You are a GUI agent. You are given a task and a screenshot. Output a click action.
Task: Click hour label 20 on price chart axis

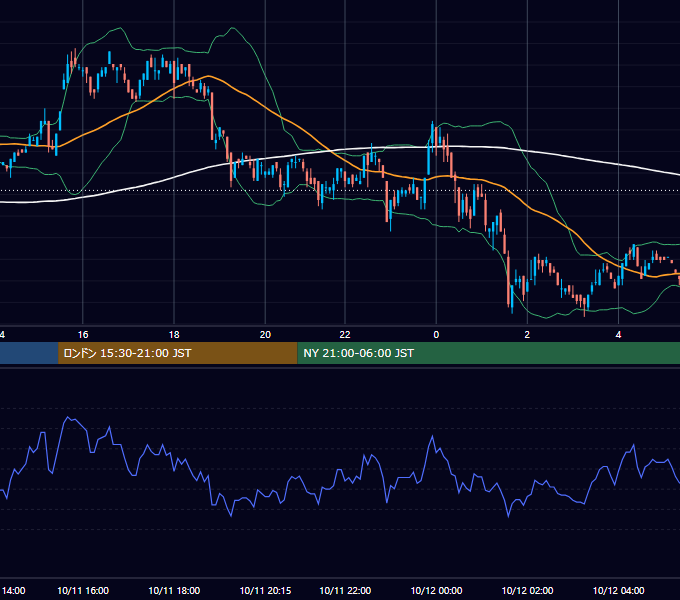coord(265,335)
